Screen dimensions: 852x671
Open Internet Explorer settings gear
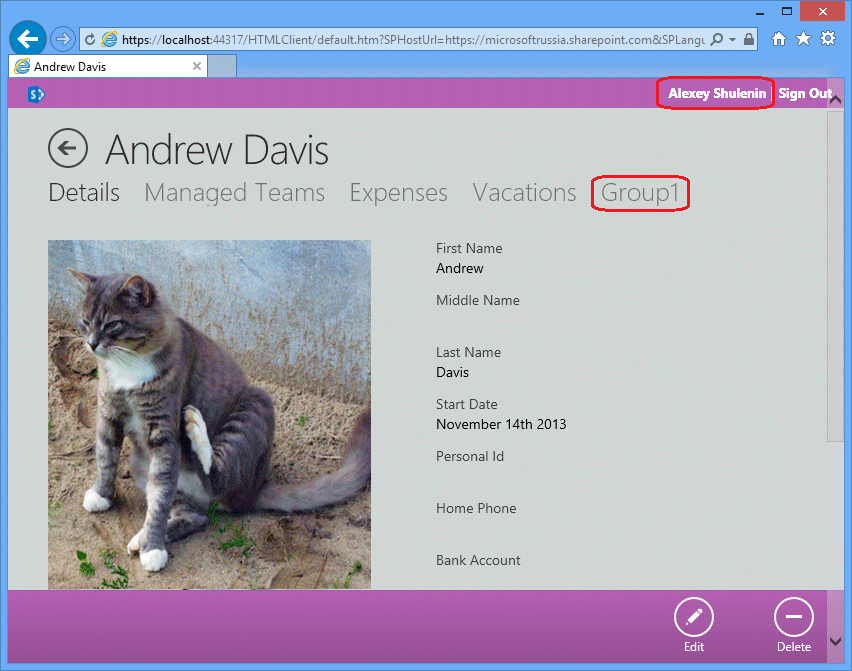[828, 38]
